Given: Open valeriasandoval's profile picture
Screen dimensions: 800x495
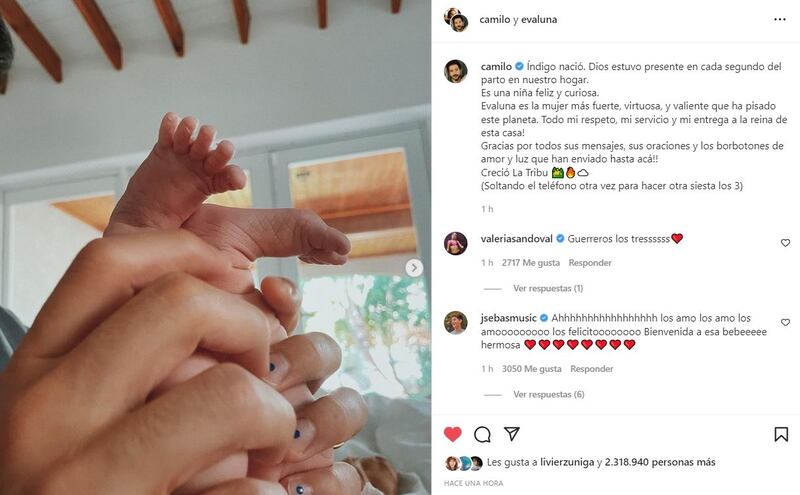Looking at the screenshot, I should pos(456,243).
